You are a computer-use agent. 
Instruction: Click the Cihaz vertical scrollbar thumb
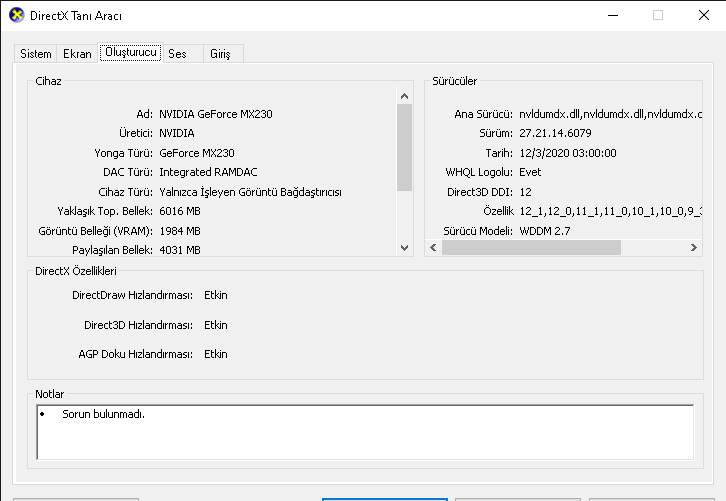tap(404, 147)
